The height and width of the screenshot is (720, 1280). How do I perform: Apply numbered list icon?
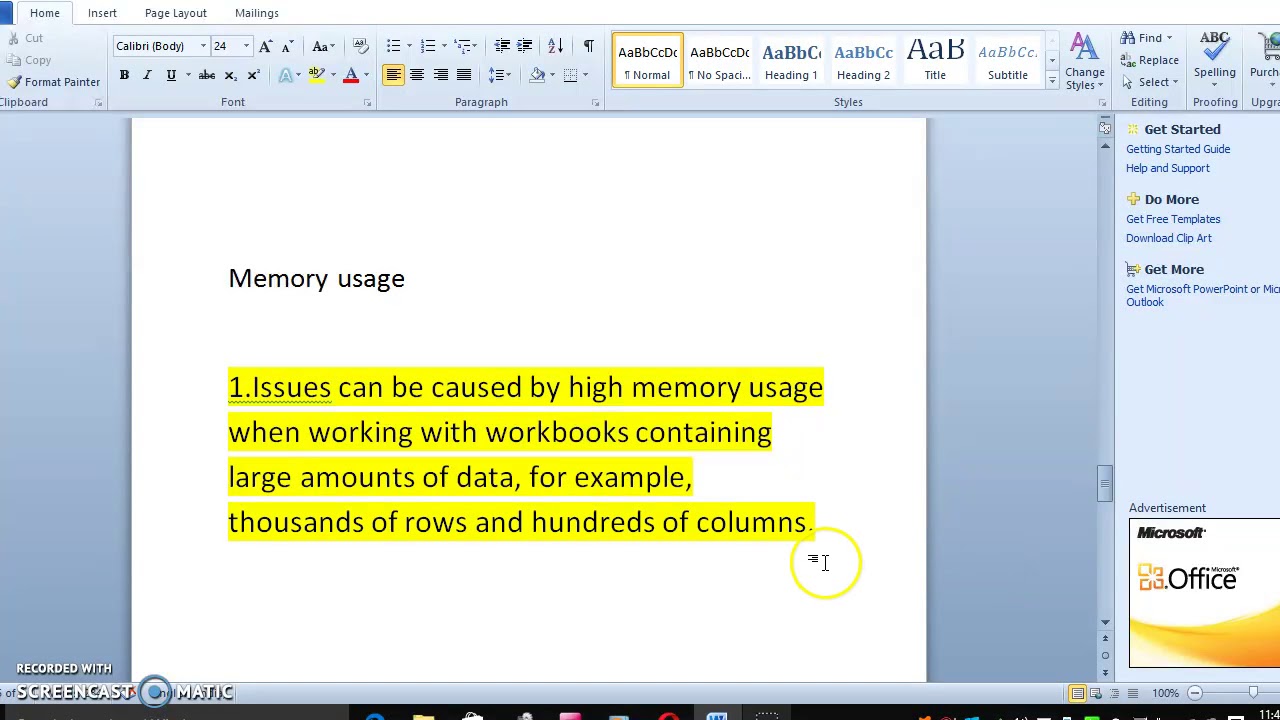click(428, 46)
